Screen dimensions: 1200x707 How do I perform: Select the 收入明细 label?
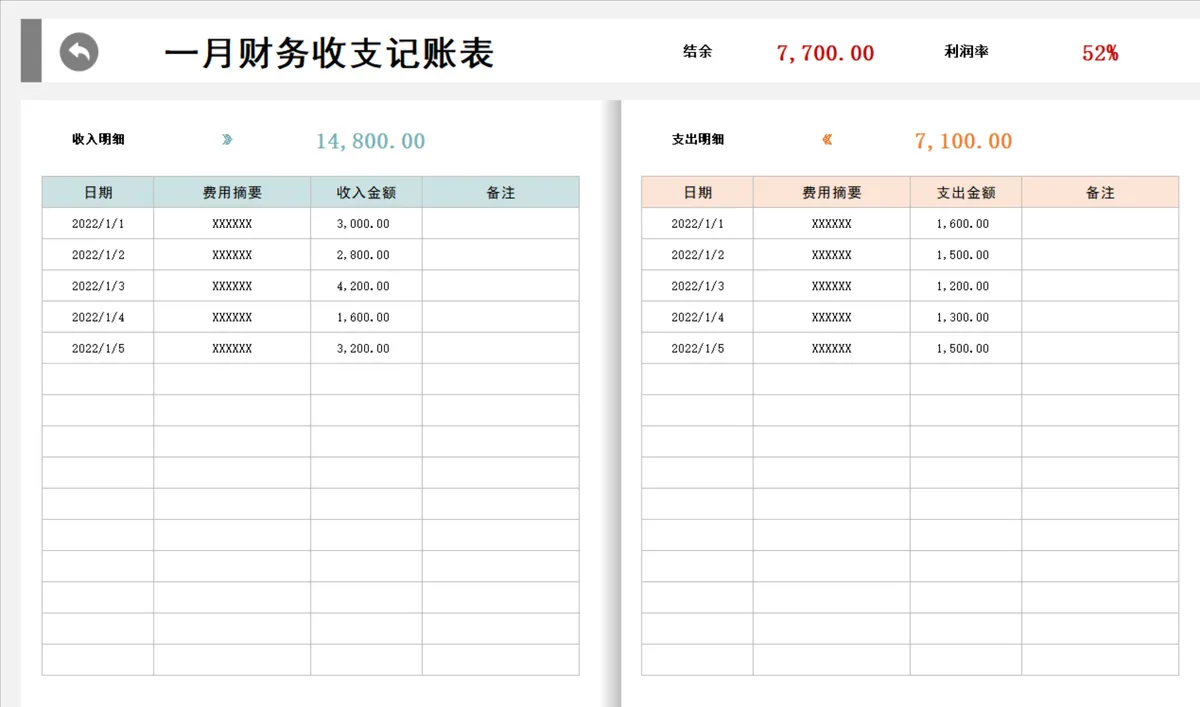98,140
